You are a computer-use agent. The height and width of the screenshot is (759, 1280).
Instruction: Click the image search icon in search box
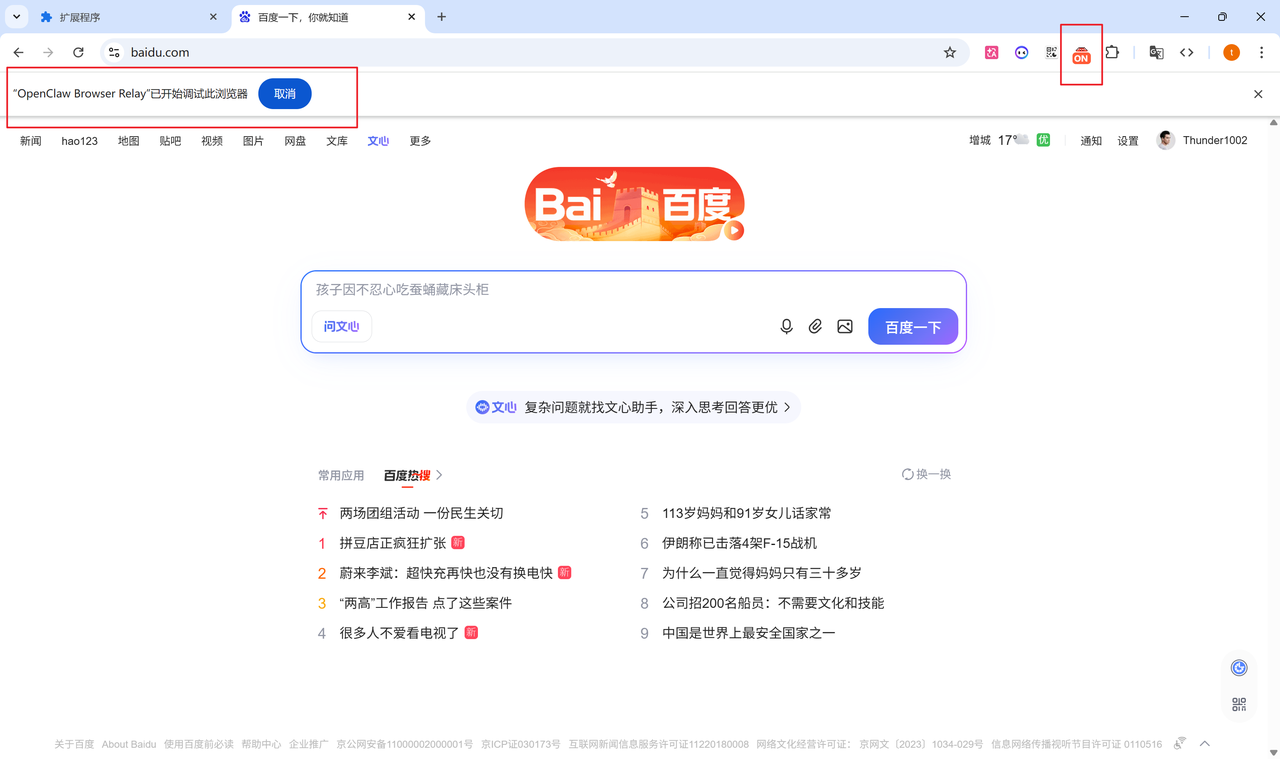[x=845, y=327]
